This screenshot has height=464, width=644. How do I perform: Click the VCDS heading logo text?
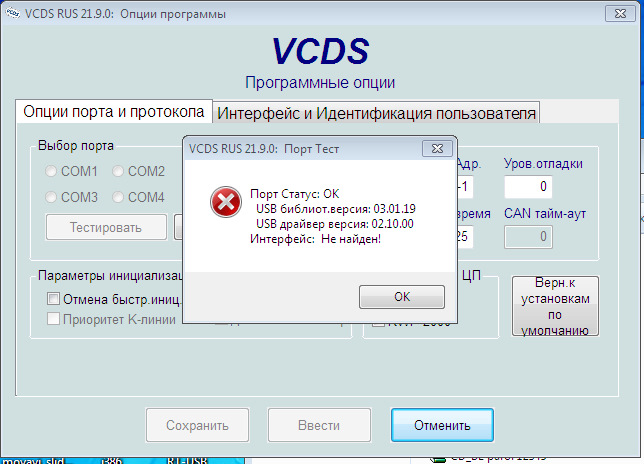pyautogui.click(x=320, y=52)
